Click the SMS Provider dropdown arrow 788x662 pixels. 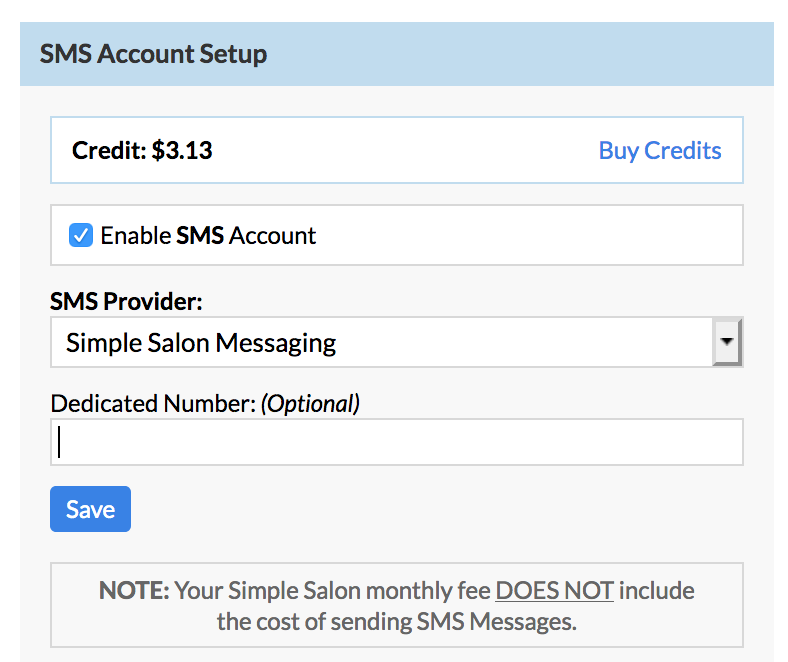point(727,343)
